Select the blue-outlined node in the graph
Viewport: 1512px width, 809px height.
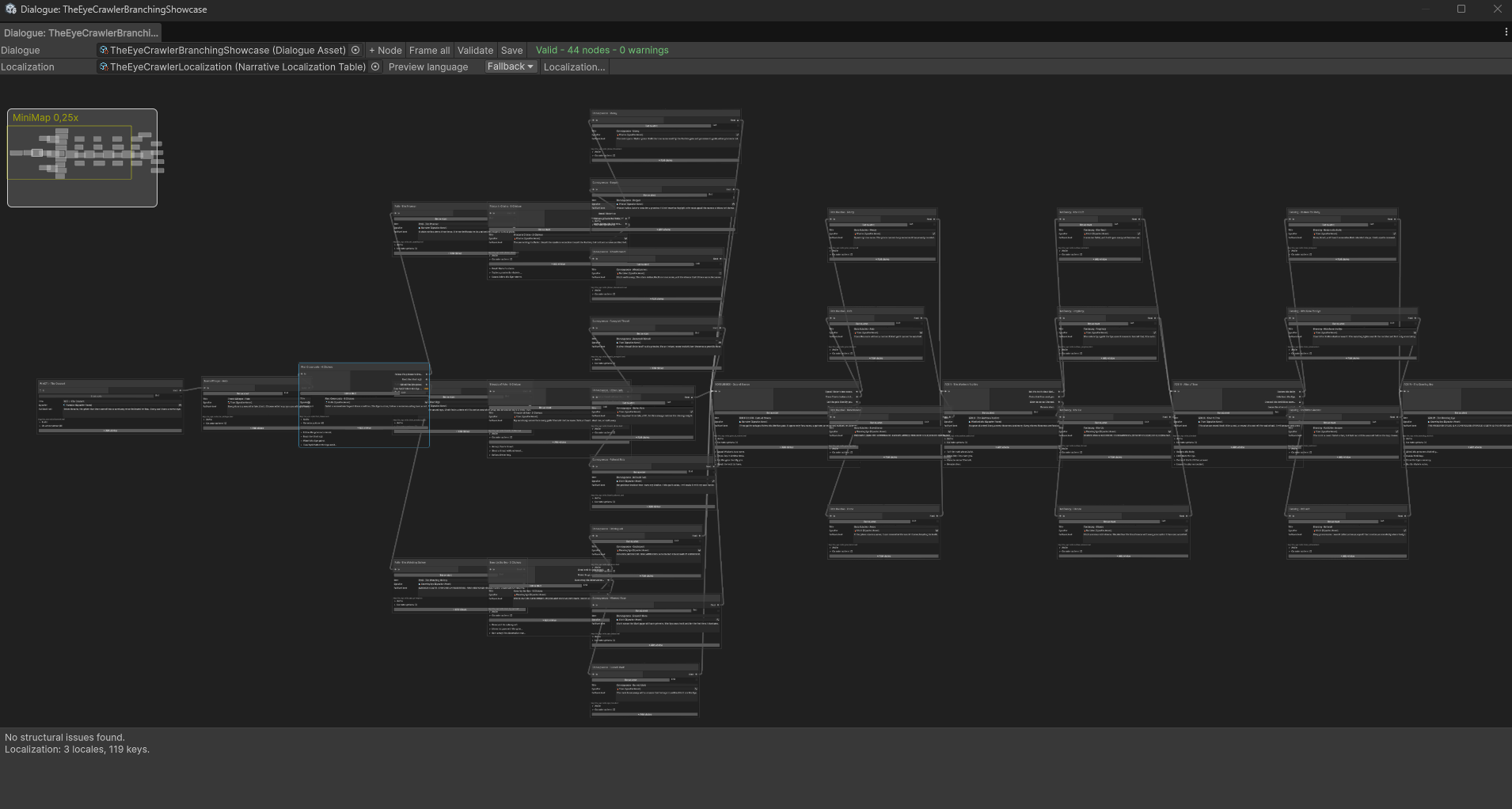(364, 405)
